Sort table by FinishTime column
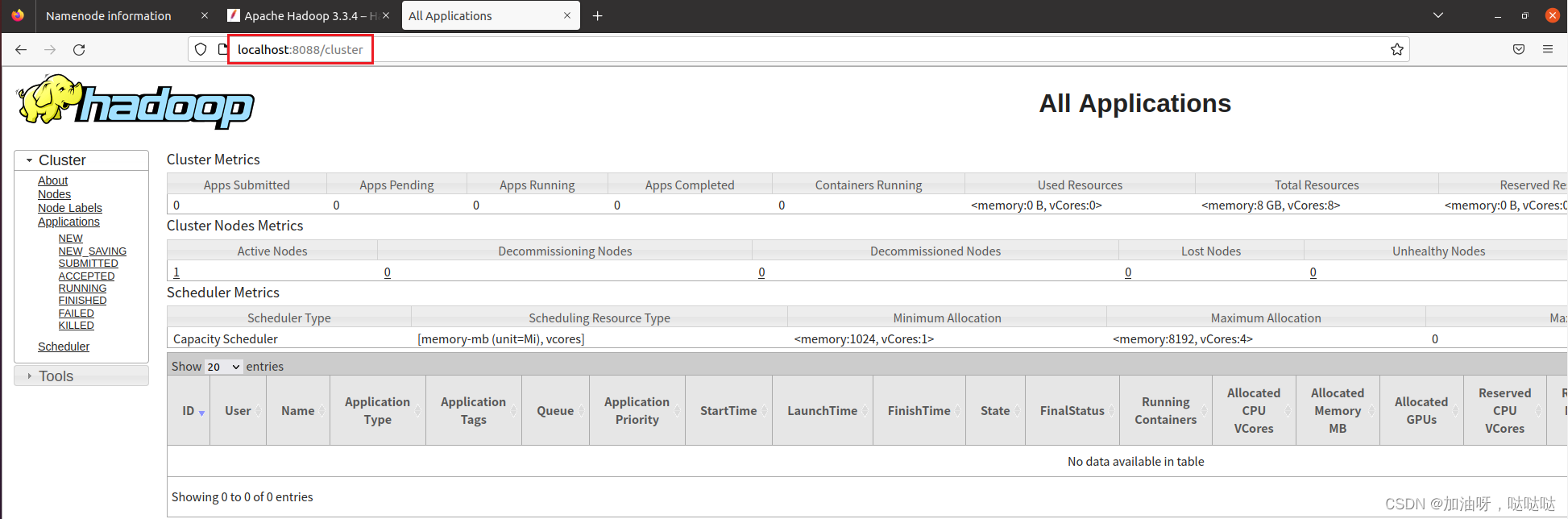Image resolution: width=1568 pixels, height=519 pixels. 919,411
